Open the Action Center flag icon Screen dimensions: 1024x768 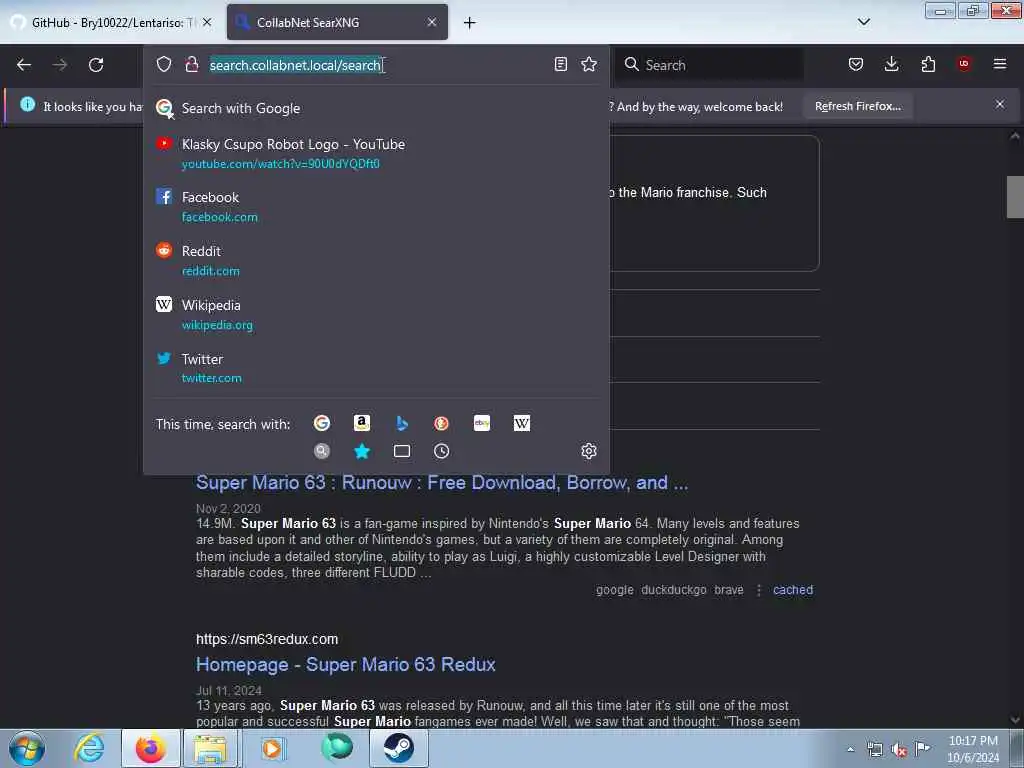point(922,748)
